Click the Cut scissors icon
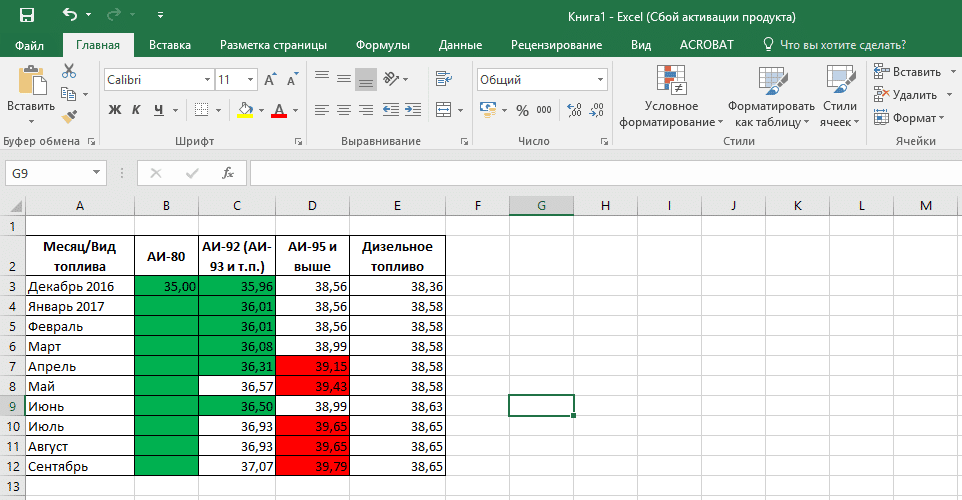Screen dimensions: 962x500 click(69, 71)
